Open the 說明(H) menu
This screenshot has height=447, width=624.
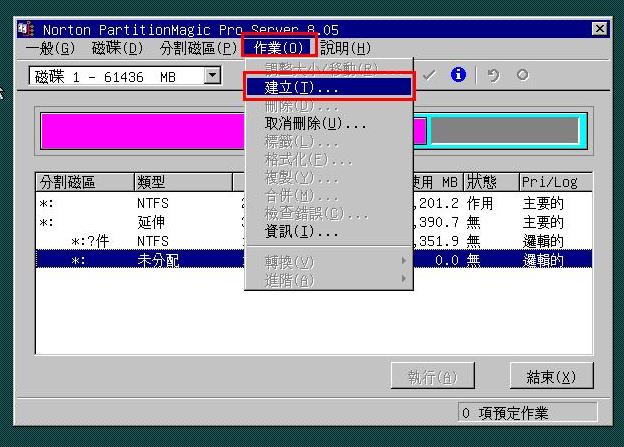(x=345, y=48)
